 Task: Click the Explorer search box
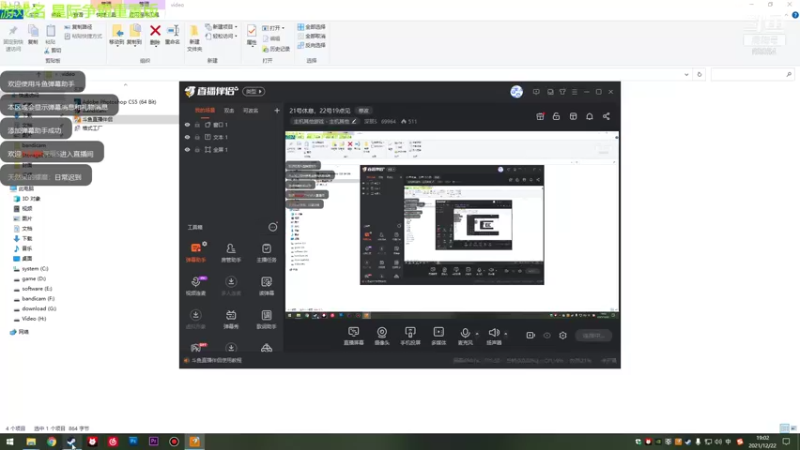pyautogui.click(x=752, y=74)
